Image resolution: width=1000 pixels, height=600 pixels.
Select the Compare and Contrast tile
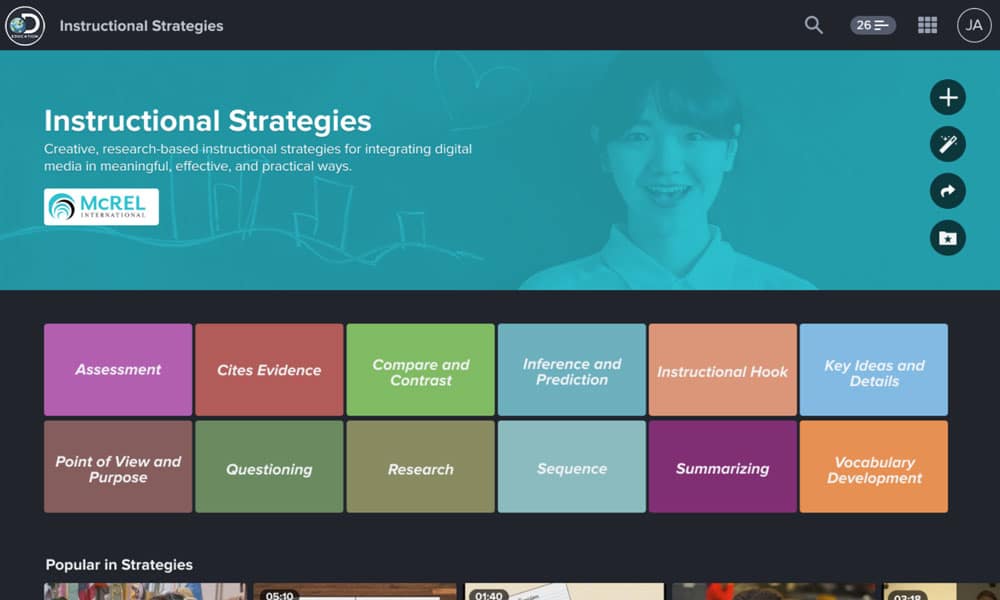(x=420, y=369)
